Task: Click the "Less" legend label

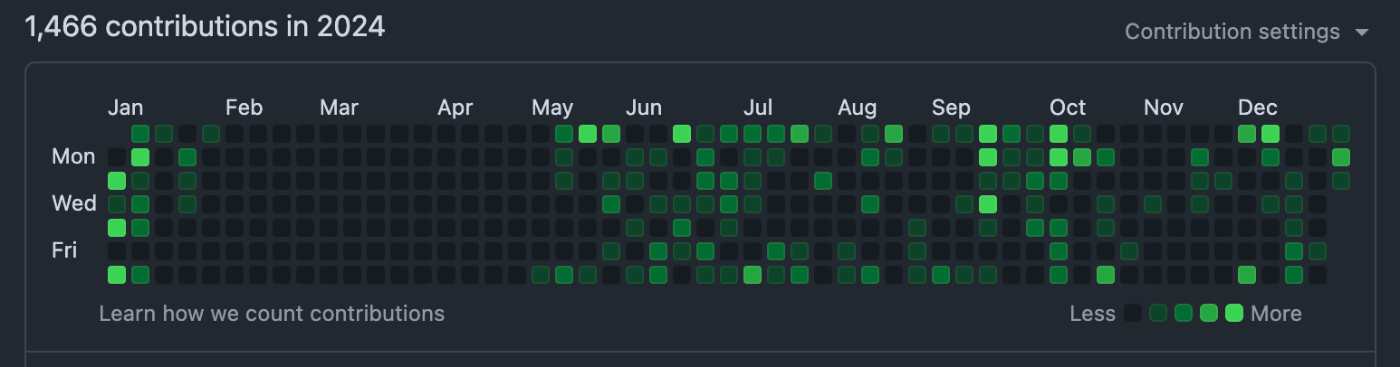Action: pos(1092,313)
